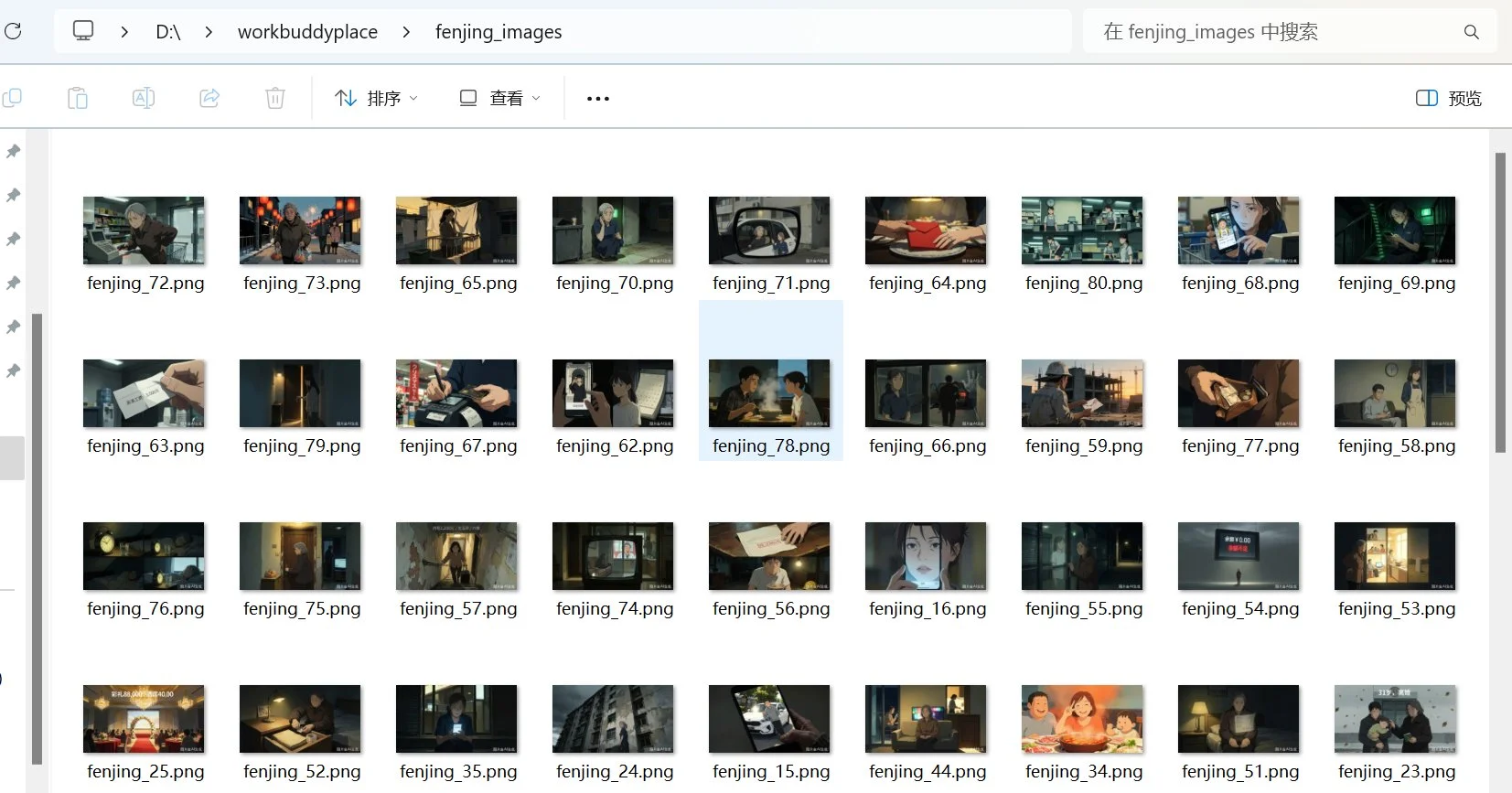Click fenjing_images in the breadcrumb path
This screenshot has height=793, width=1512.
click(499, 32)
